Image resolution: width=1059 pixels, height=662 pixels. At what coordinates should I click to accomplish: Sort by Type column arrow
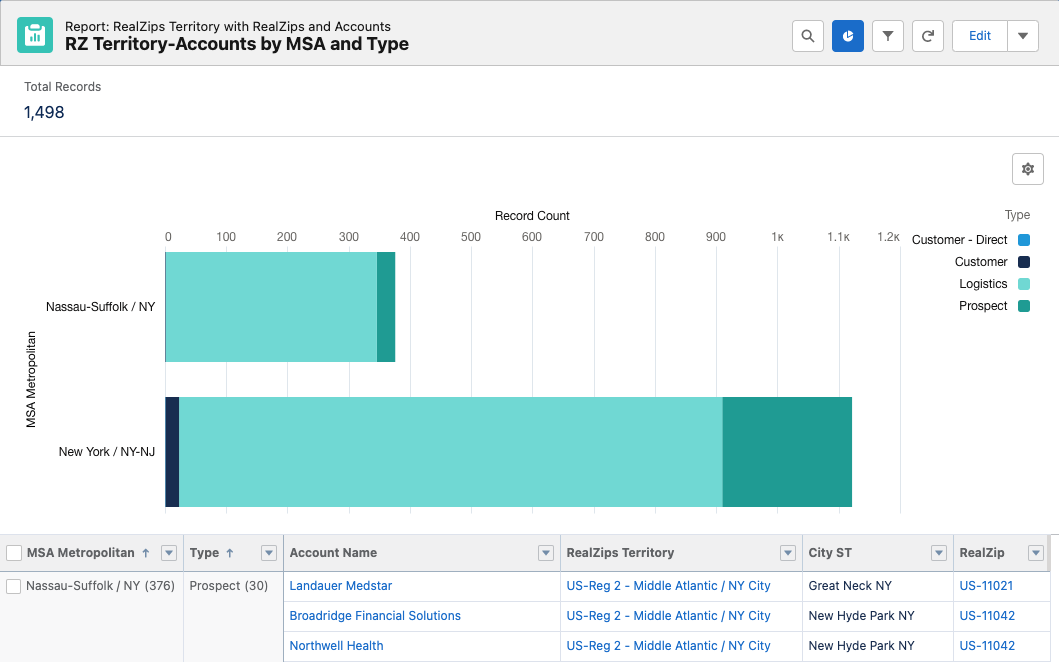click(x=230, y=553)
